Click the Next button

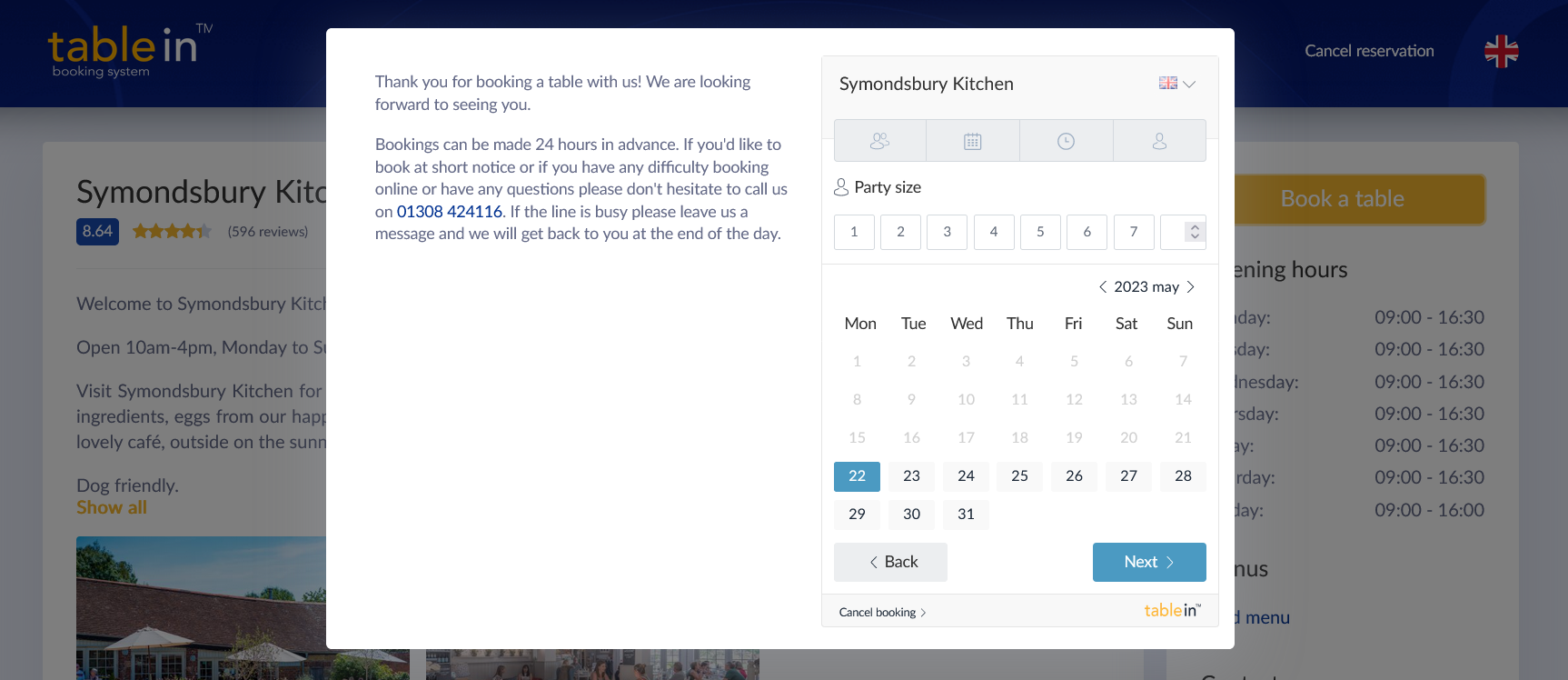coord(1149,562)
